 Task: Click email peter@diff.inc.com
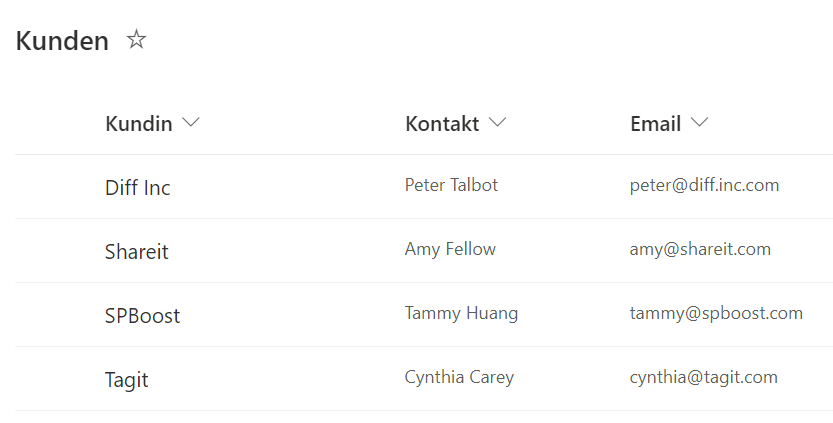pyautogui.click(x=704, y=185)
